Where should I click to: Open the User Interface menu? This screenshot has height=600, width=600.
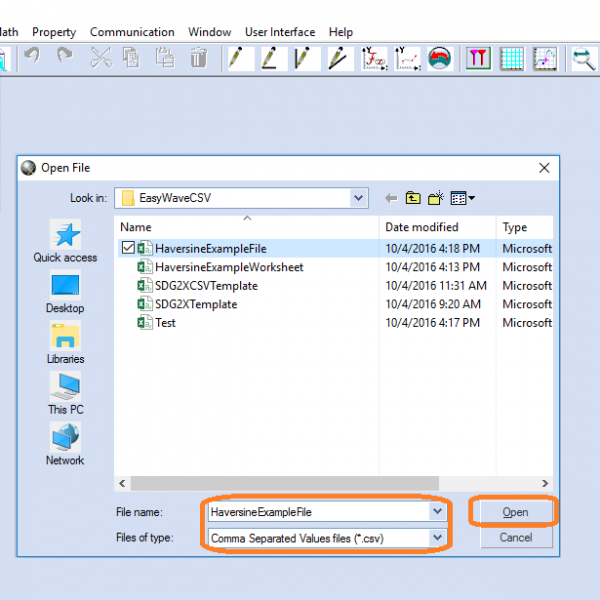coord(280,32)
